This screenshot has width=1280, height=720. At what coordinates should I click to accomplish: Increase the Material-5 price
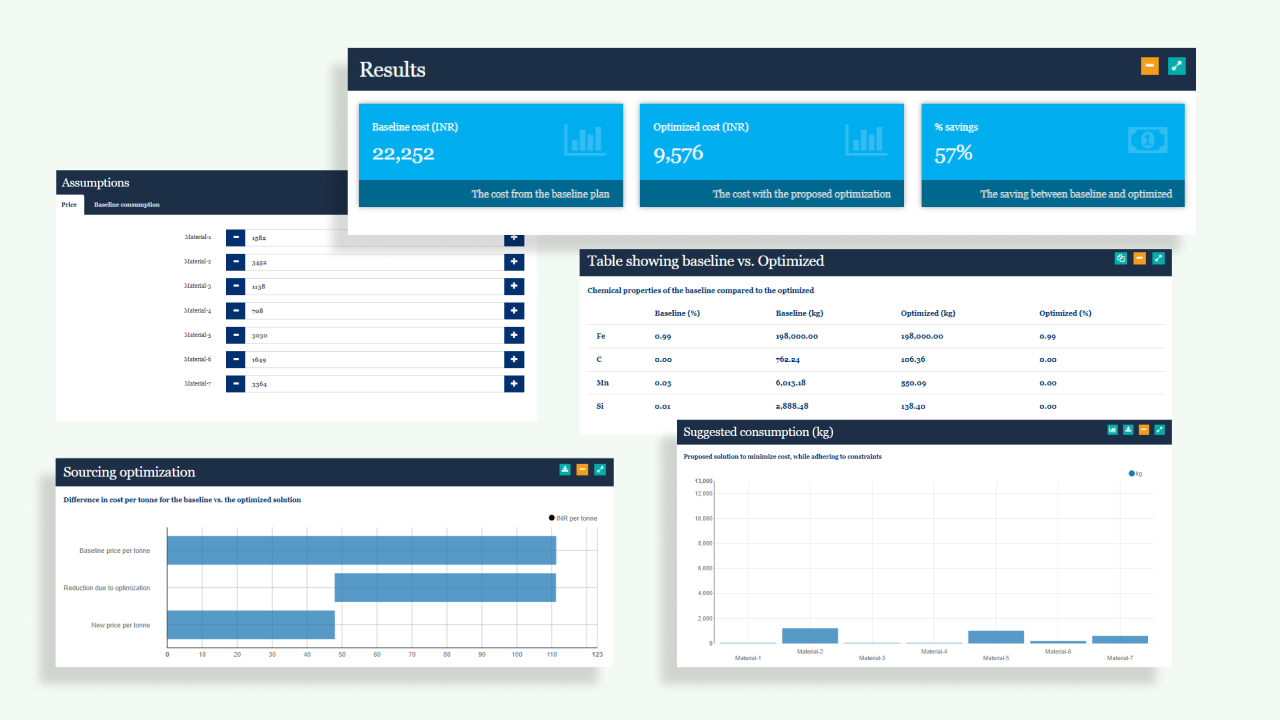click(514, 336)
